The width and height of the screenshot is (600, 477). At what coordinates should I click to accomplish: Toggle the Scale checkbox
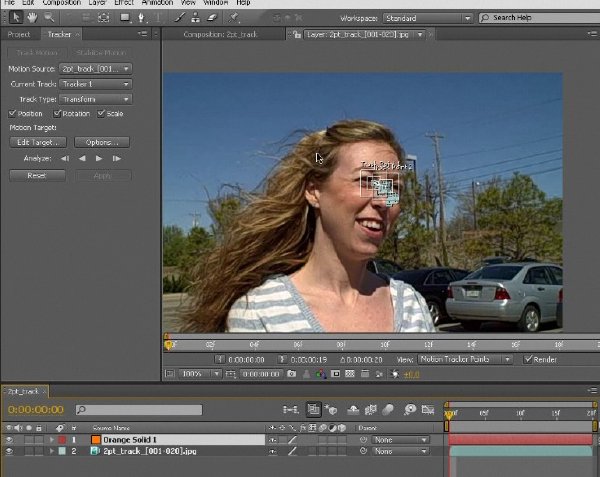pos(101,113)
